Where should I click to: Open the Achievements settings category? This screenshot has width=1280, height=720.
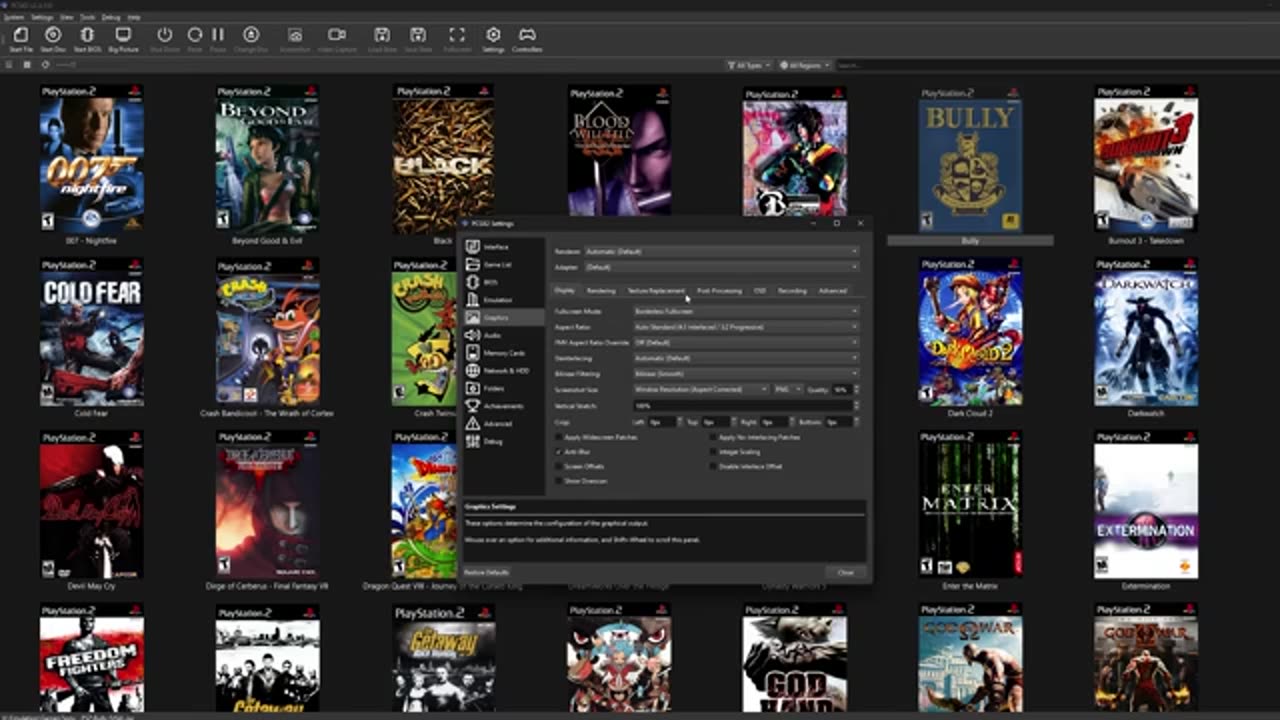[x=504, y=406]
